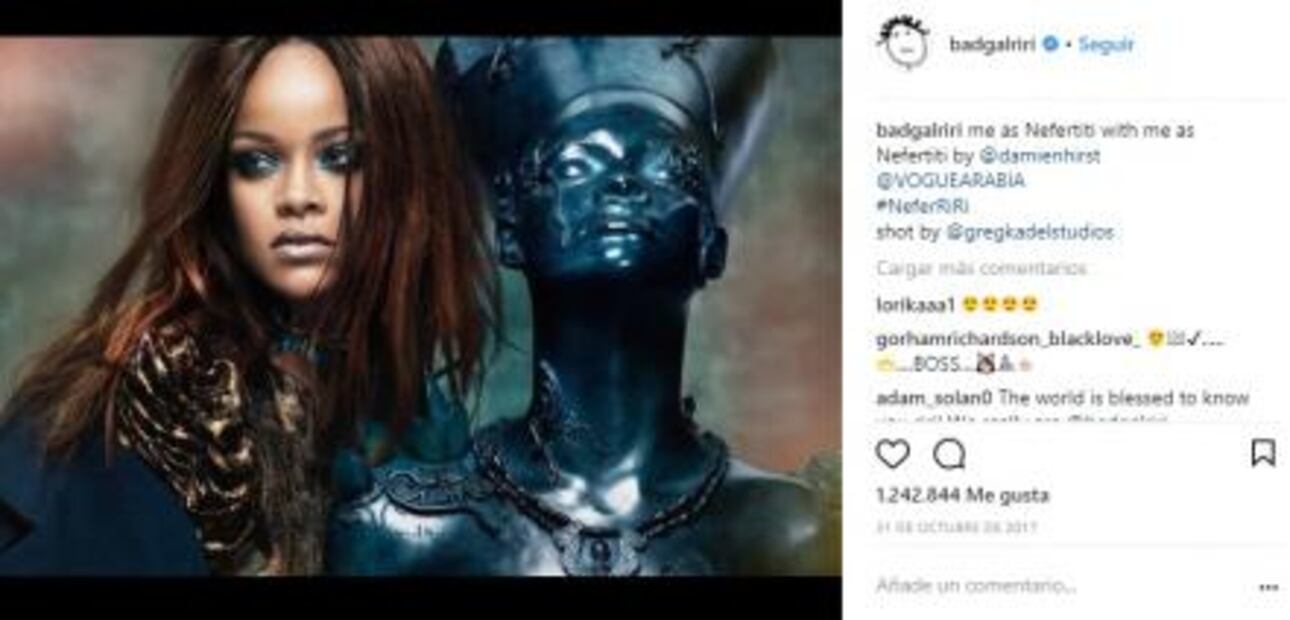The image size is (1290, 620).
Task: Open lorikaaa1 commenter profile
Action: 916,304
